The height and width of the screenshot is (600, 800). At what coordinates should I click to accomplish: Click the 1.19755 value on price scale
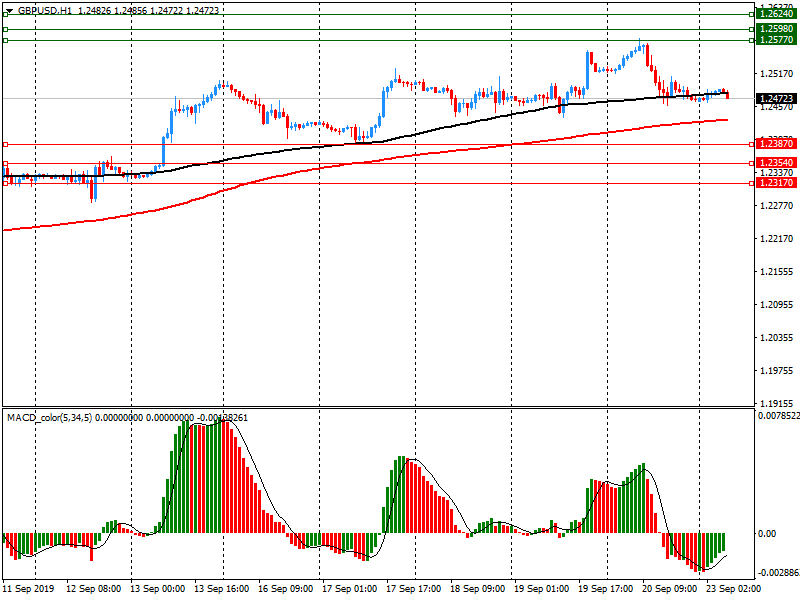pyautogui.click(x=777, y=371)
